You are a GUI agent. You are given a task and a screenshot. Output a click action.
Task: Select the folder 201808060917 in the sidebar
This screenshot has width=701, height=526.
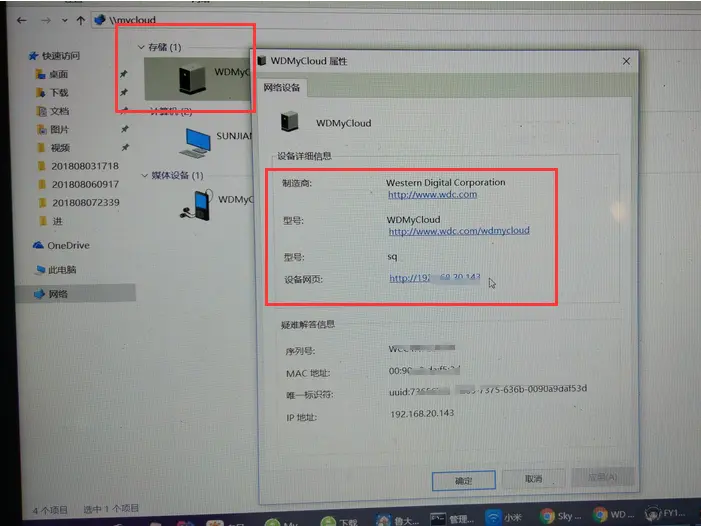[x=79, y=184]
